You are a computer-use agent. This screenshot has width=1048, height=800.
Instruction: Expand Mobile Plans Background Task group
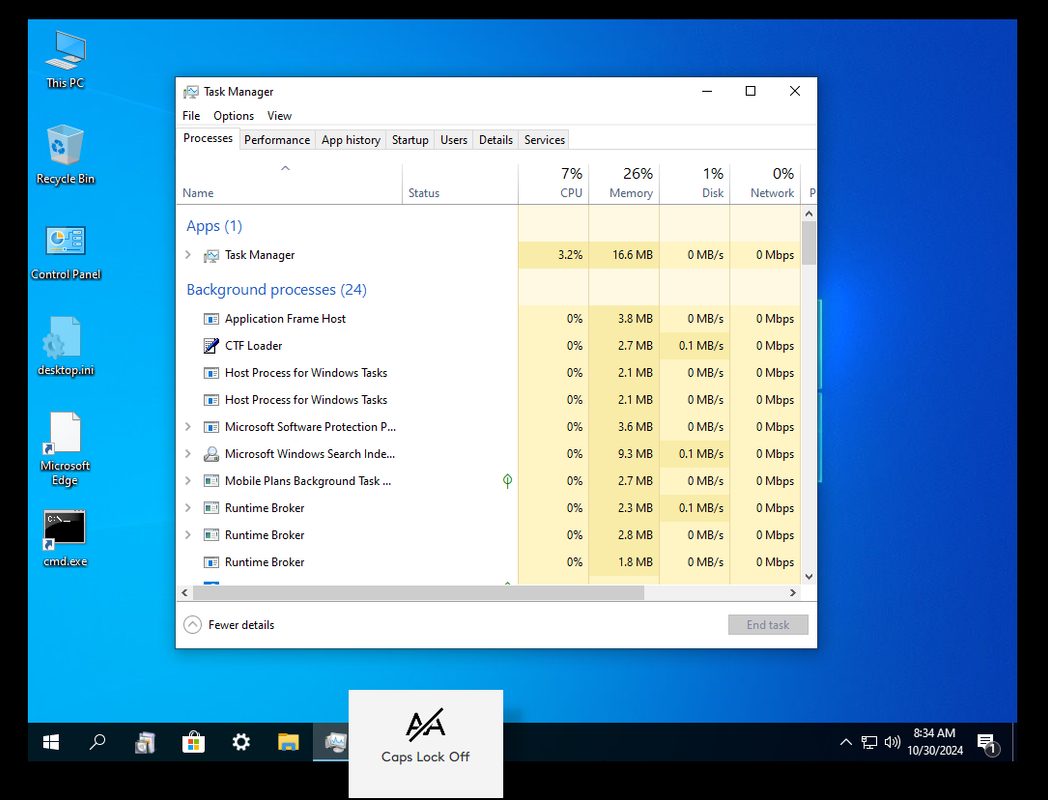pos(188,481)
